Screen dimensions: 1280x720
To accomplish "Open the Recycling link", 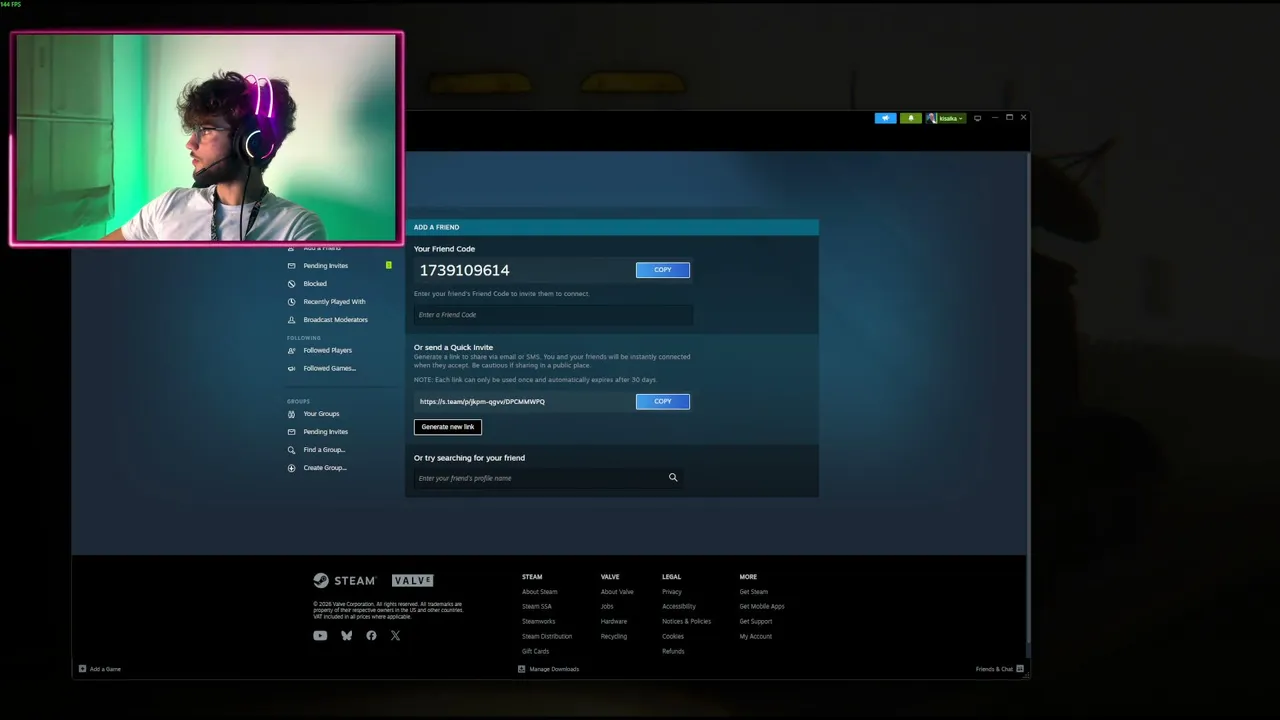I will click(x=614, y=637).
